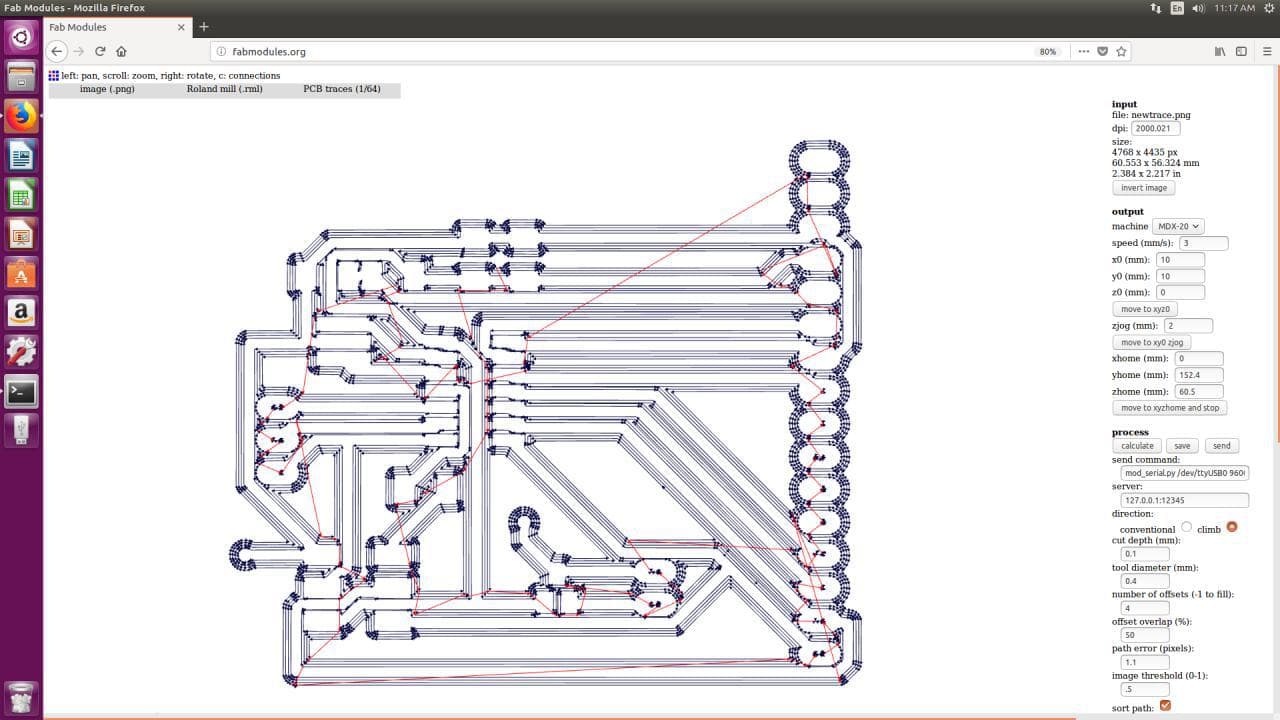Open the machine MDX-20 dropdown
Image resolution: width=1280 pixels, height=720 pixels.
click(1178, 226)
